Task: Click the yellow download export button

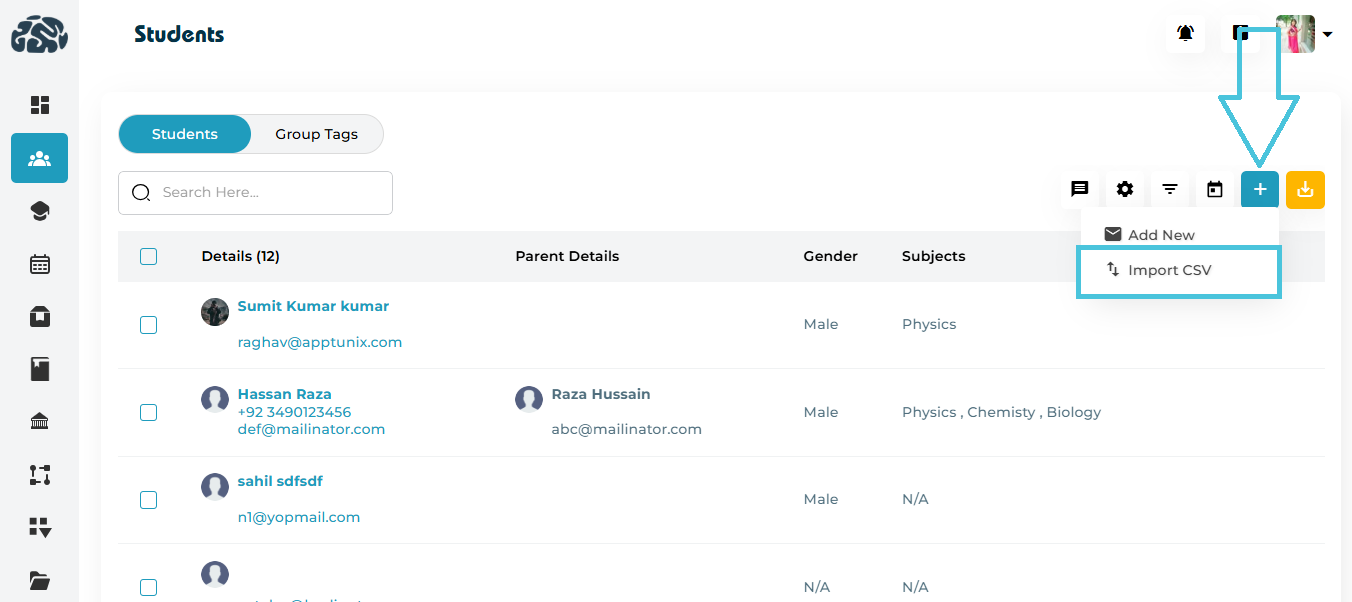Action: coord(1305,189)
